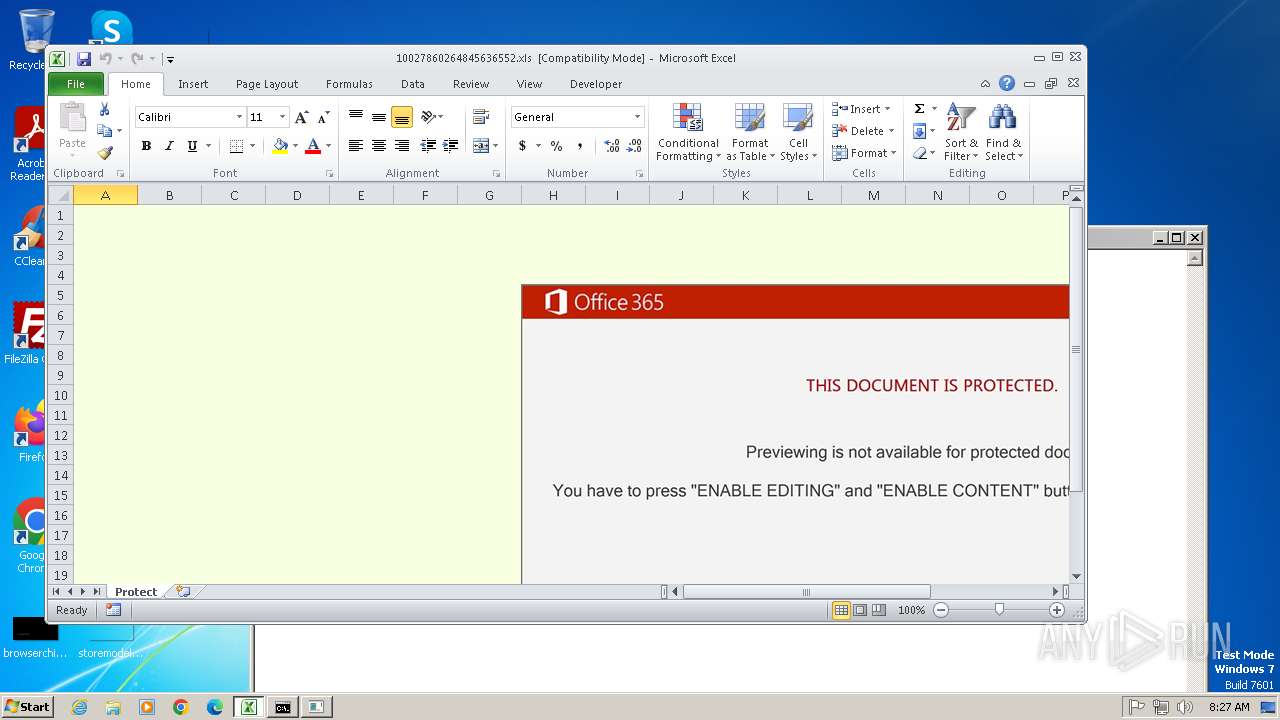1280x720 pixels.
Task: Open Excel Help question mark icon
Action: [1007, 84]
